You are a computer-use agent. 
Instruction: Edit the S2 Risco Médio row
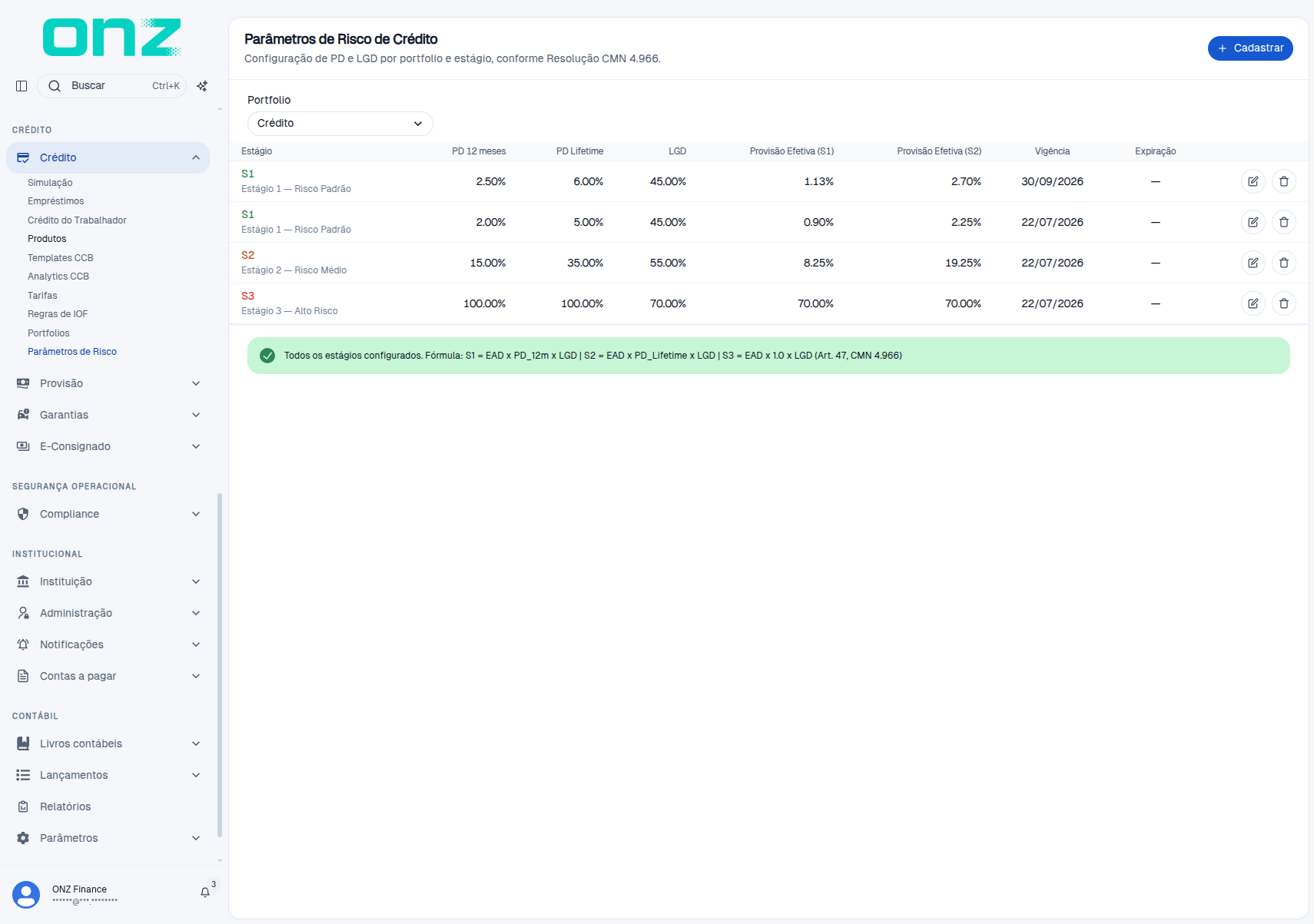(1253, 263)
